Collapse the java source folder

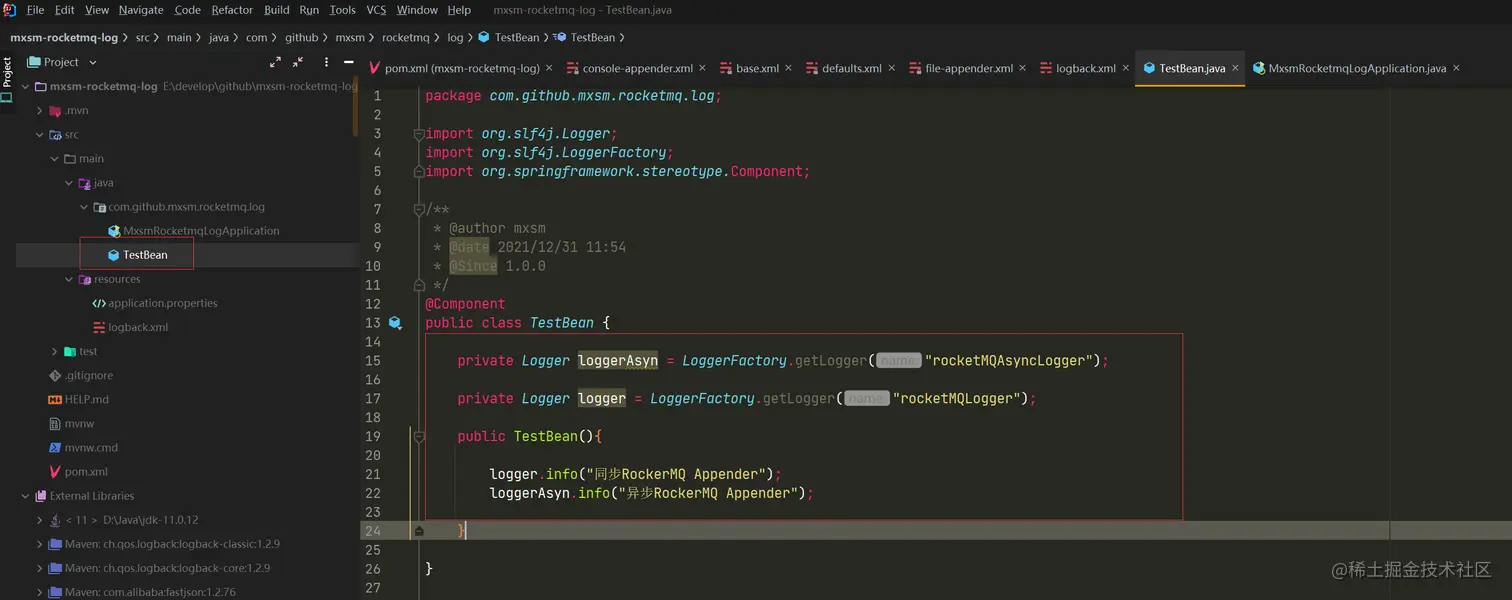pos(69,183)
